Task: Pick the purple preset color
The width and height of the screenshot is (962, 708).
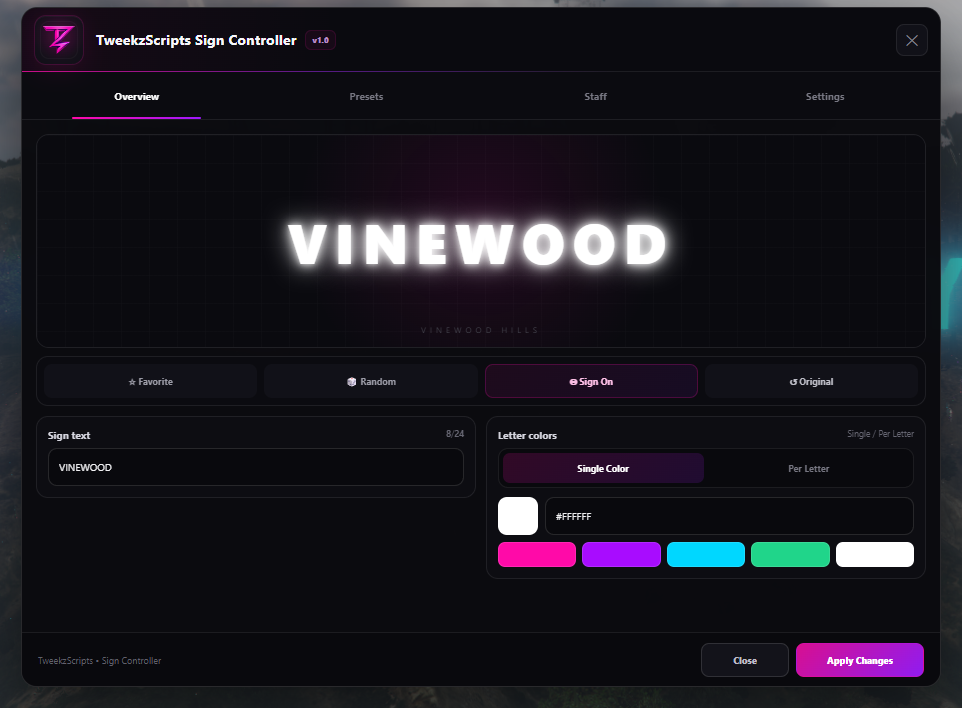Action: pyautogui.click(x=621, y=555)
